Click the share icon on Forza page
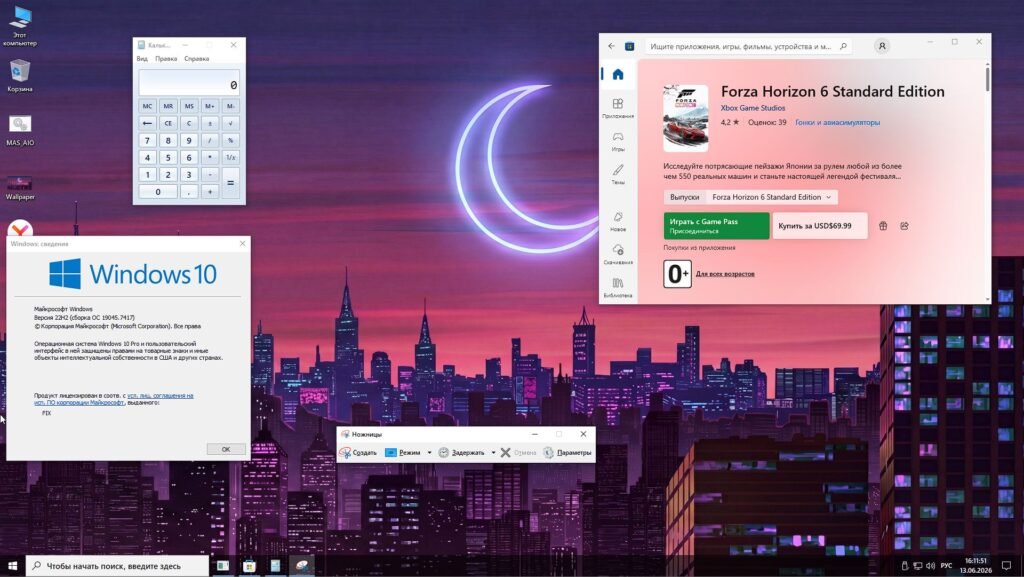This screenshot has height=577, width=1024. pos(904,226)
